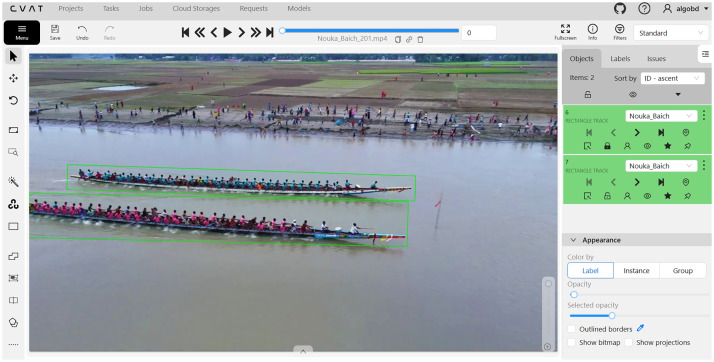Viewport: 714px width, 362px height.
Task: Select the OpenCV tools icon
Action: point(13,204)
